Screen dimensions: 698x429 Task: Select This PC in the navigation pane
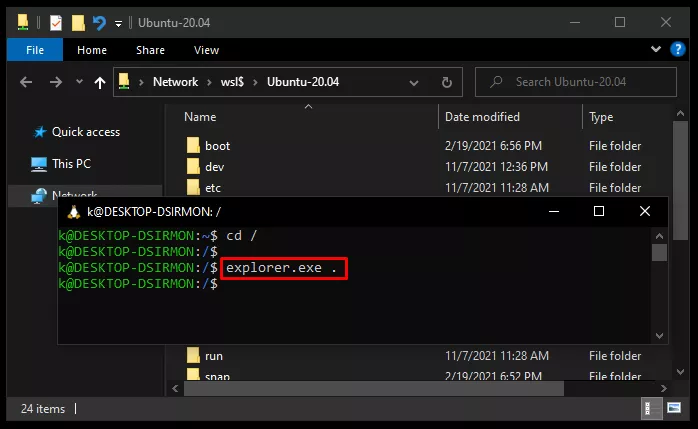pyautogui.click(x=71, y=164)
